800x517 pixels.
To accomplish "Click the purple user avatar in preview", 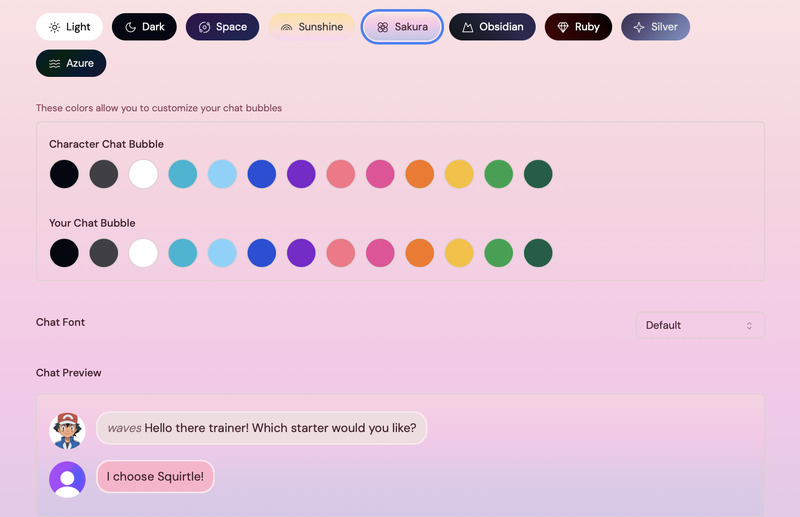I will click(x=67, y=479).
